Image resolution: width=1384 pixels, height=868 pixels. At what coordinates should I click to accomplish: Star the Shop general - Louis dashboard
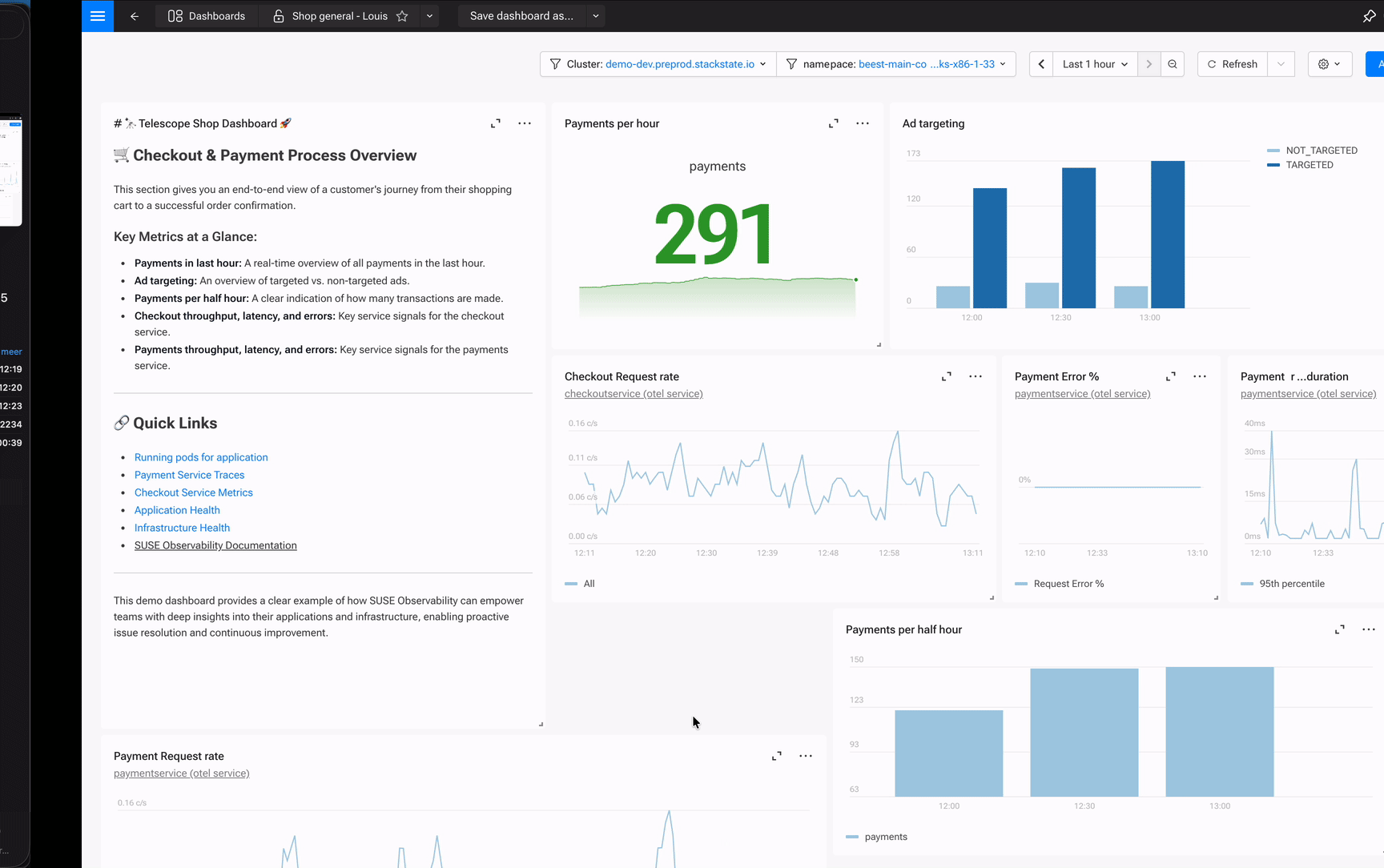point(402,15)
